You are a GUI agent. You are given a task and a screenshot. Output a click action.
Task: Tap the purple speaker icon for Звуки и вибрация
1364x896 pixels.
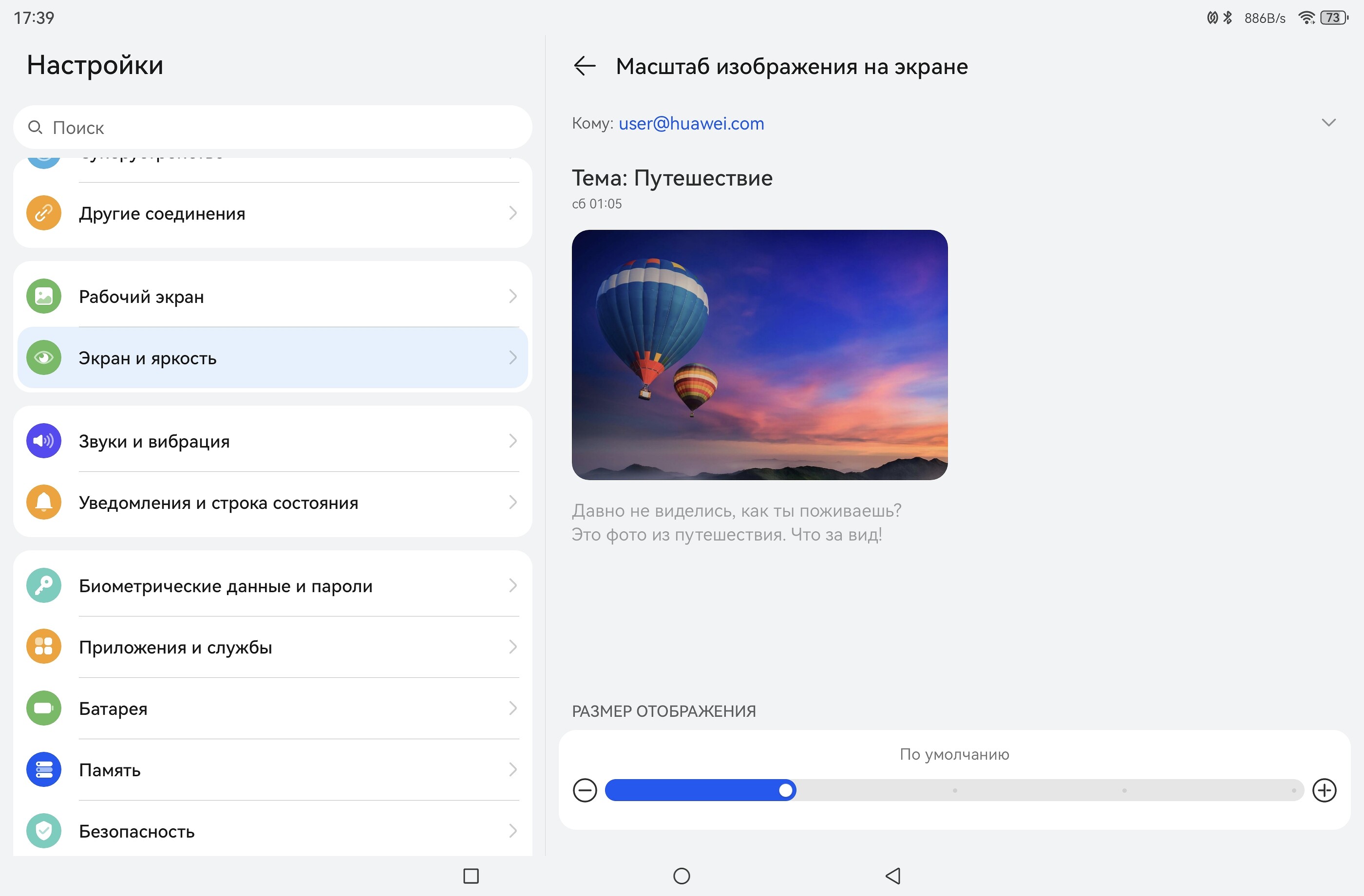43,441
